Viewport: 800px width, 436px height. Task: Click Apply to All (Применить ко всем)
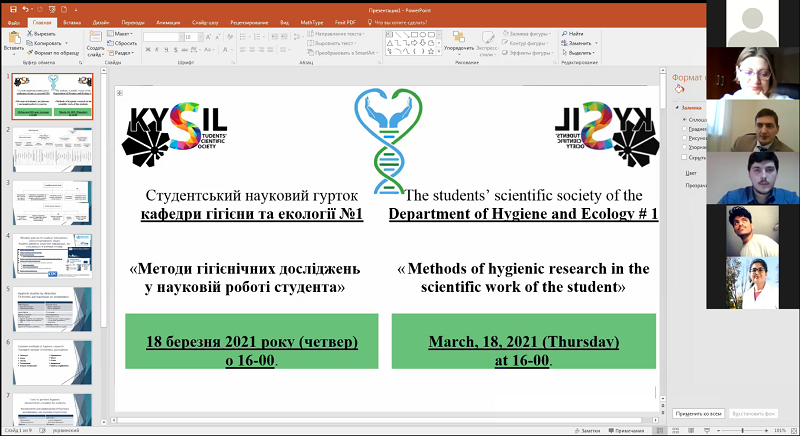698,414
